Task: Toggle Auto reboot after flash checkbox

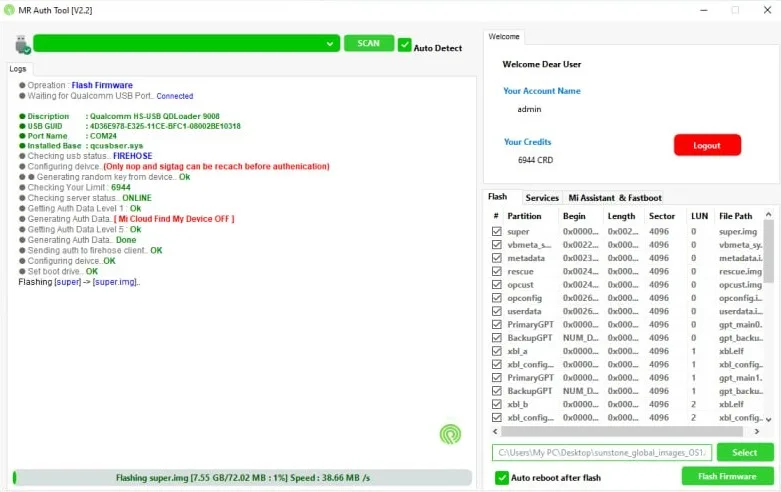Action: tap(502, 478)
